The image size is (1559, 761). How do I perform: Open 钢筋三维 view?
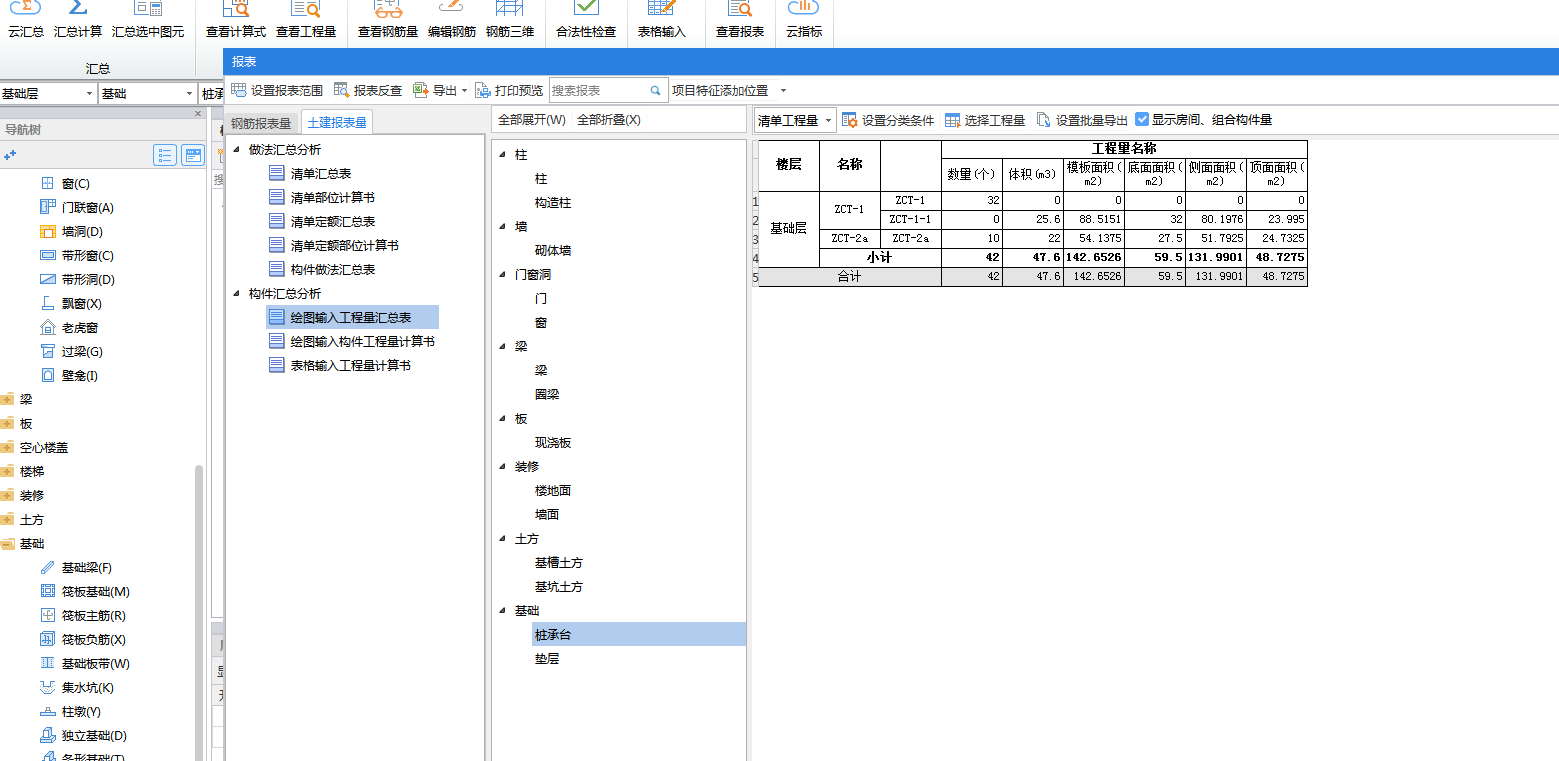pos(510,20)
